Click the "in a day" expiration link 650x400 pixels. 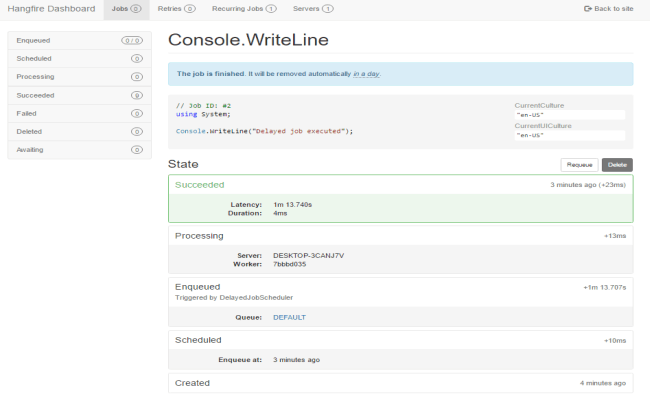pos(366,74)
